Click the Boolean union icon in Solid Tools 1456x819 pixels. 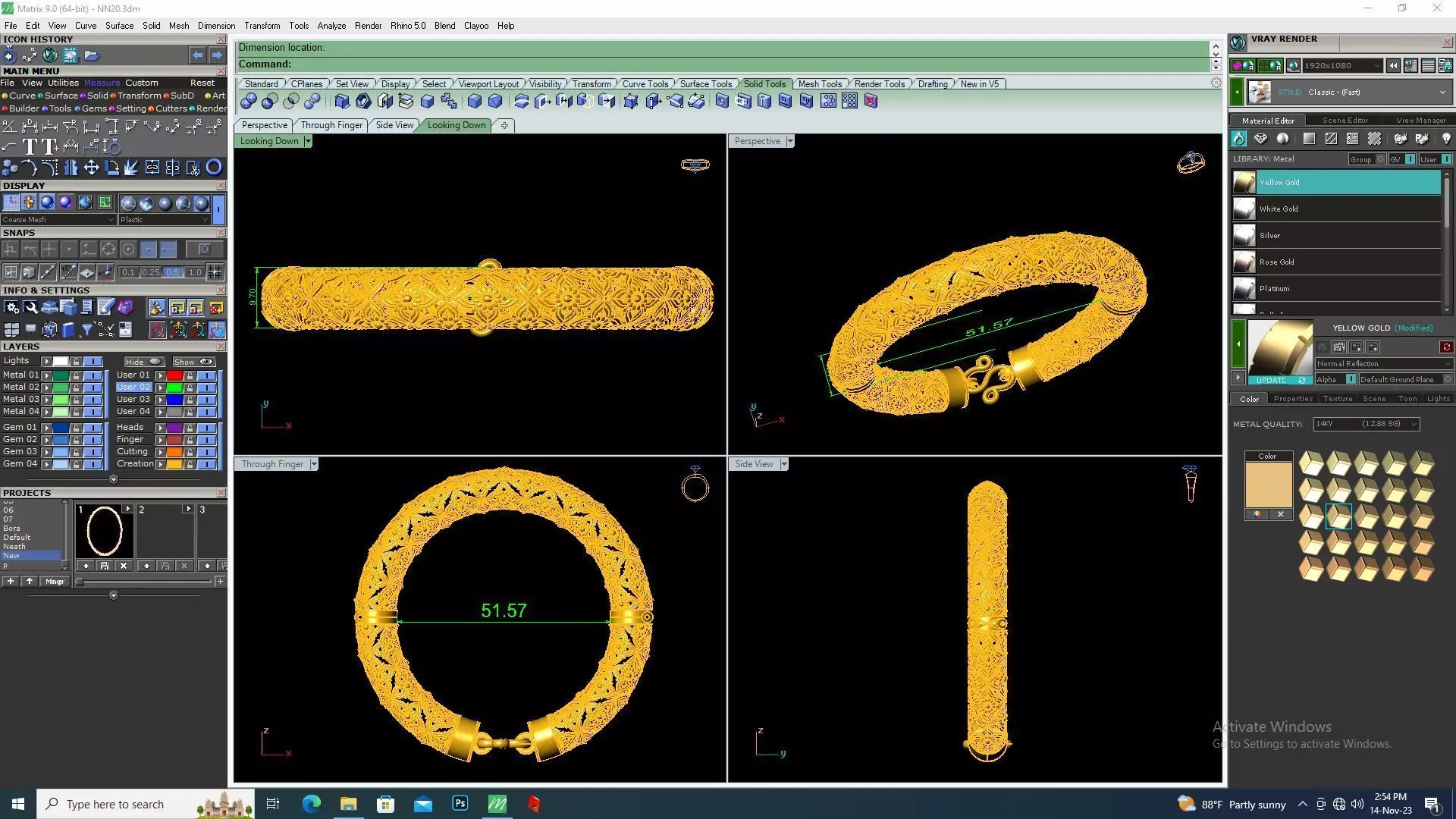pyautogui.click(x=249, y=101)
